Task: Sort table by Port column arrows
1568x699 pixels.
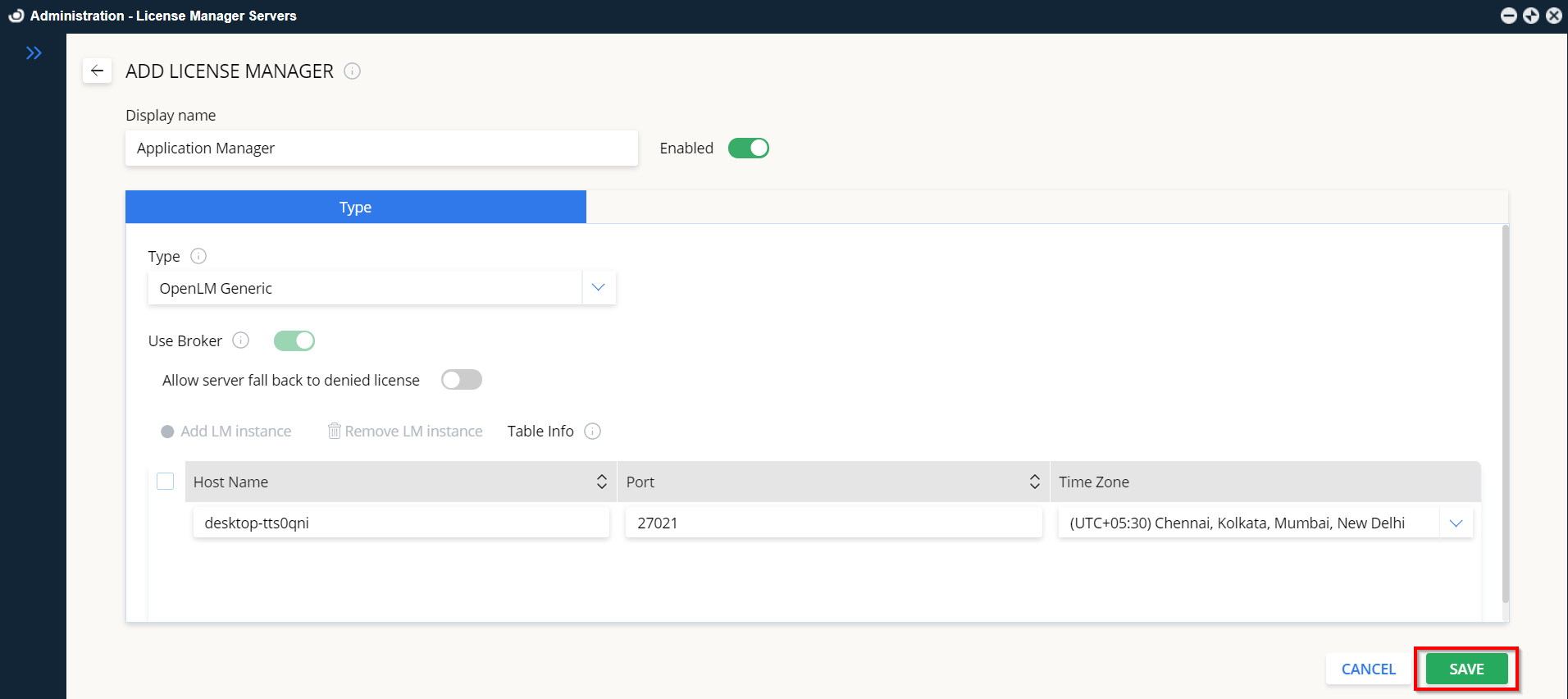Action: click(x=1034, y=482)
